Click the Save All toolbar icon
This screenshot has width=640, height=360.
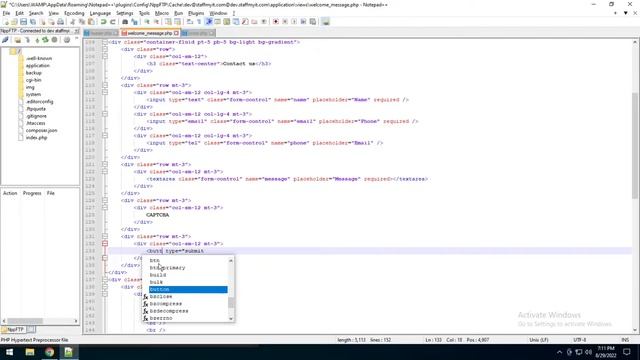coord(33,22)
